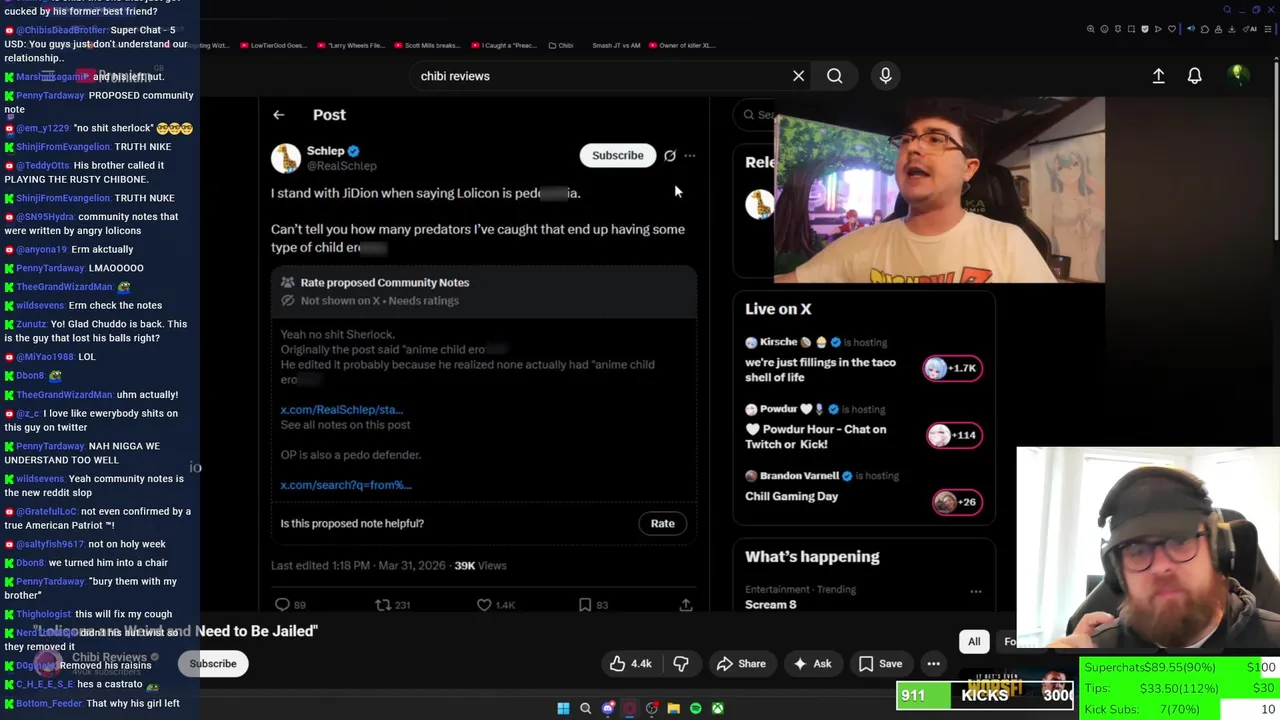Open 'we're just fillings in the taco shell' live
The width and height of the screenshot is (1280, 720).
point(820,370)
